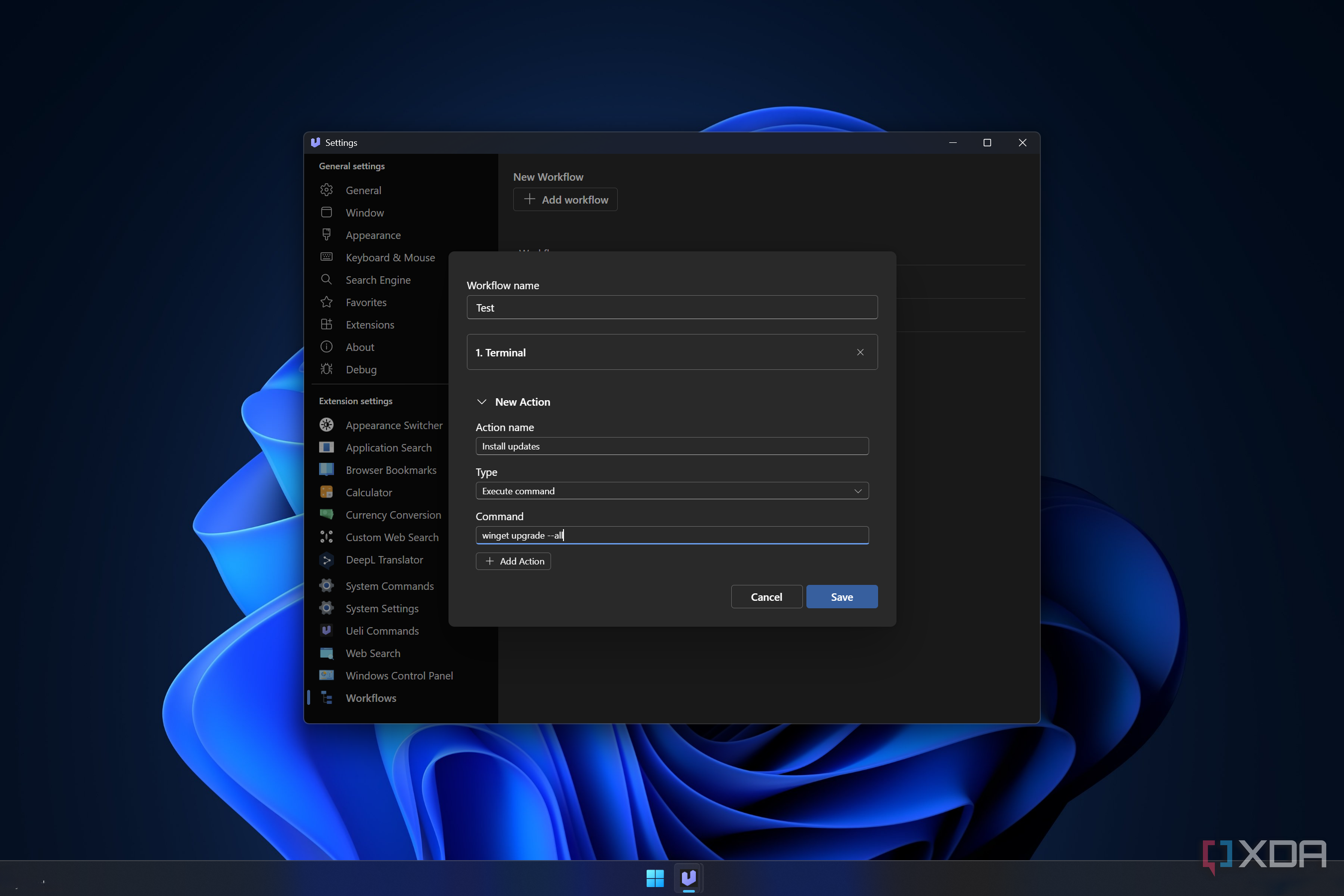
Task: Go to Appearance settings
Action: point(373,235)
